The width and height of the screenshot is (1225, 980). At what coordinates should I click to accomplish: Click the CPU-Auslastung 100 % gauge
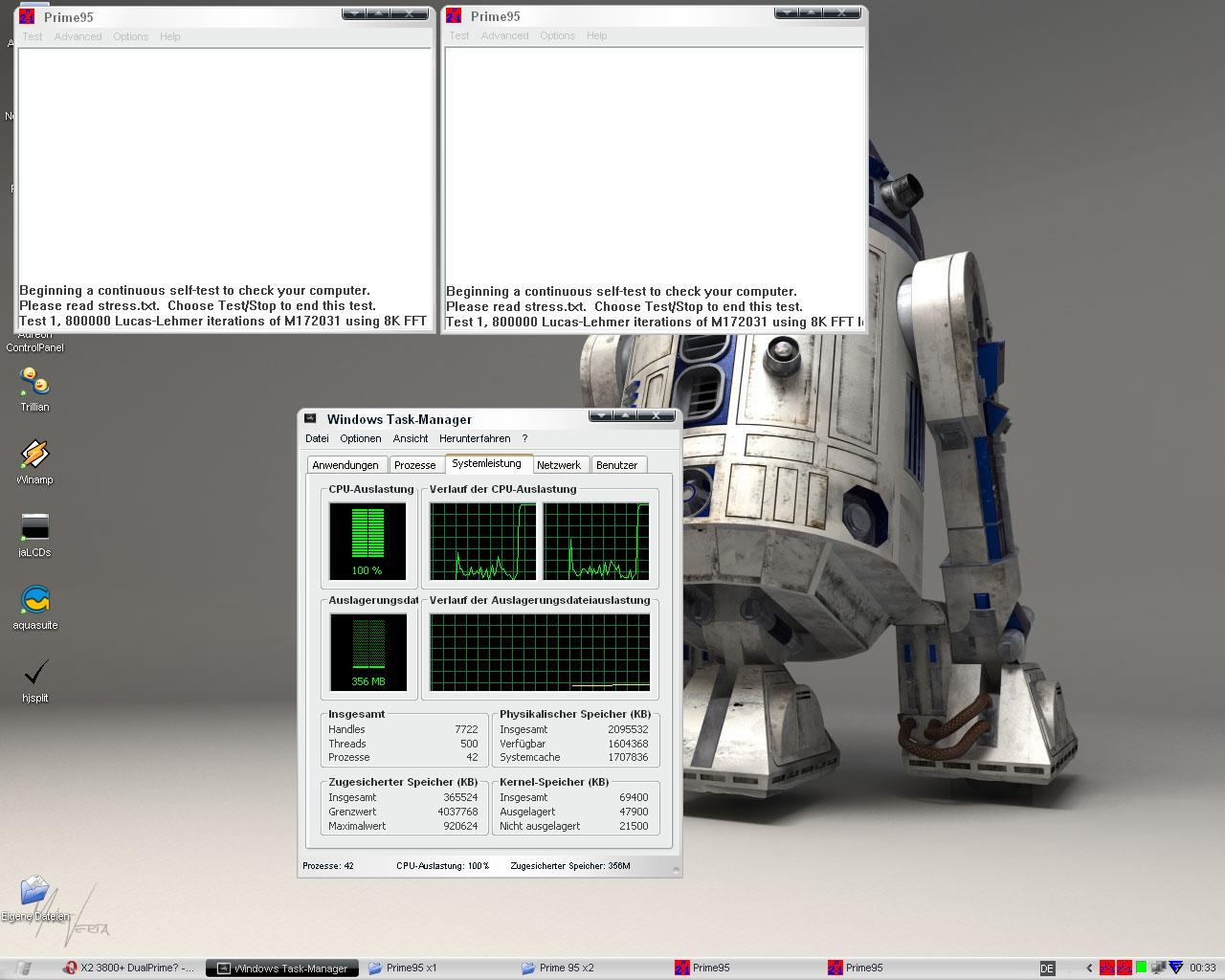coord(367,541)
